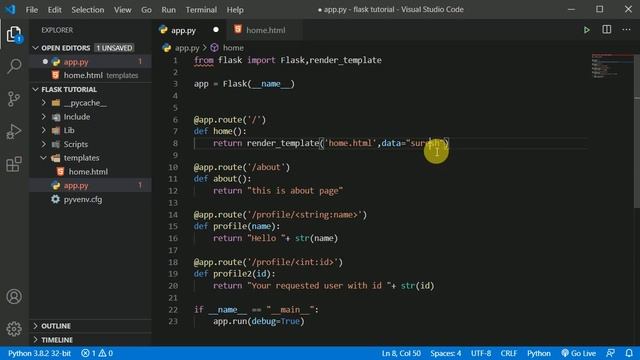Open the Help menu
The height and width of the screenshot is (360, 640).
[235, 9]
